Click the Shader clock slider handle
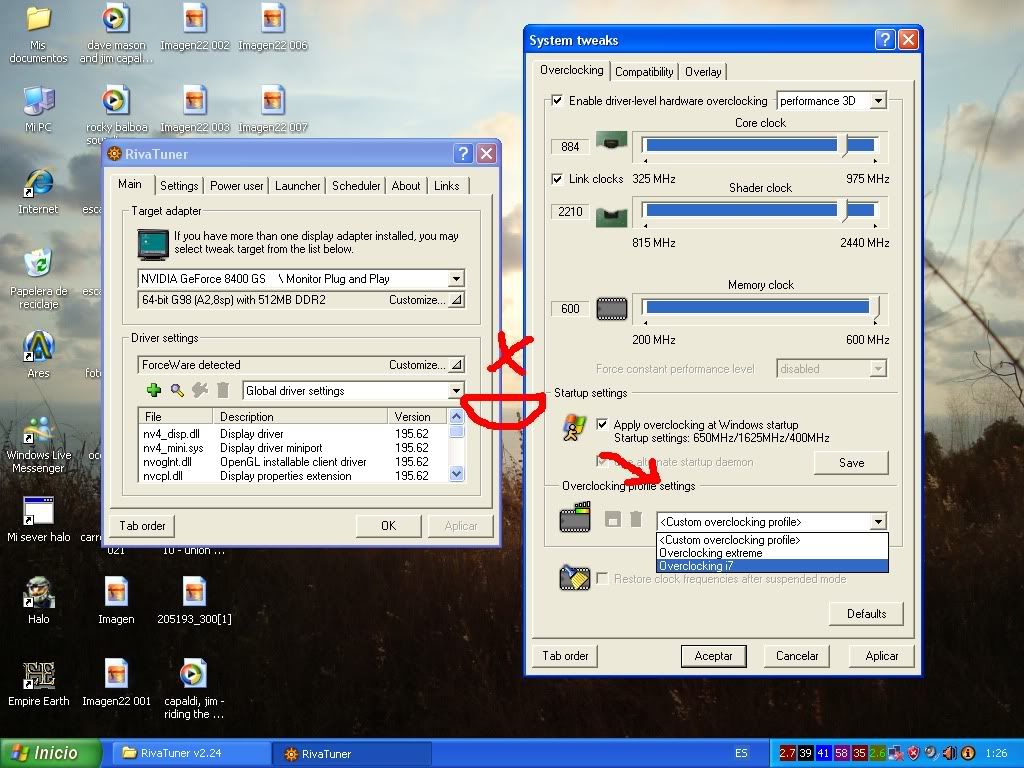Screen dimensions: 1024x768 (x=843, y=210)
